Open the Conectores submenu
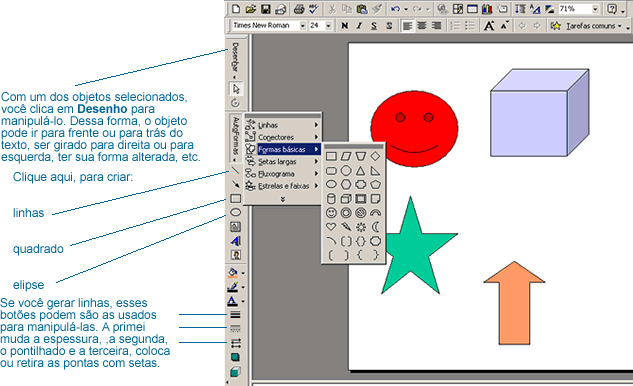633x386 pixels. [x=283, y=137]
